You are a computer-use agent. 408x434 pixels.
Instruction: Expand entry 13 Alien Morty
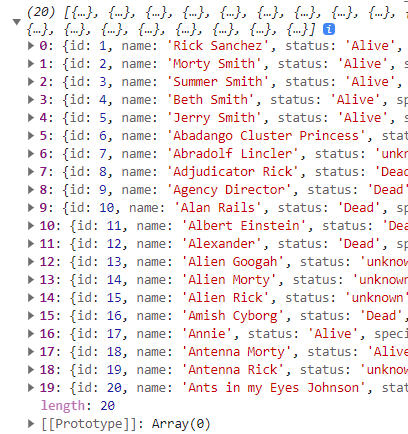point(31,279)
